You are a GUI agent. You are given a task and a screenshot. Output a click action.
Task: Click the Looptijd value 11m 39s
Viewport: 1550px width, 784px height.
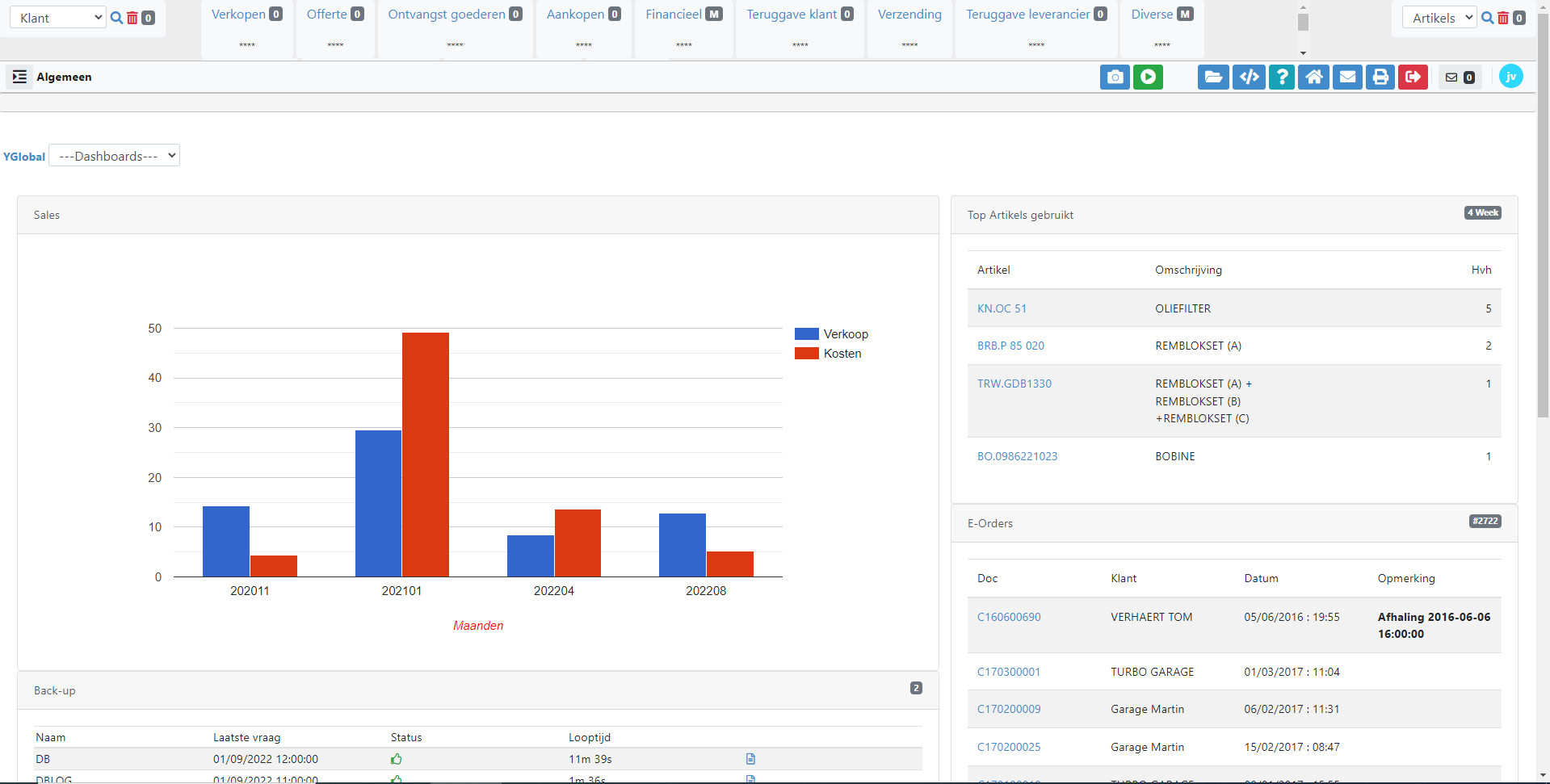click(x=590, y=759)
